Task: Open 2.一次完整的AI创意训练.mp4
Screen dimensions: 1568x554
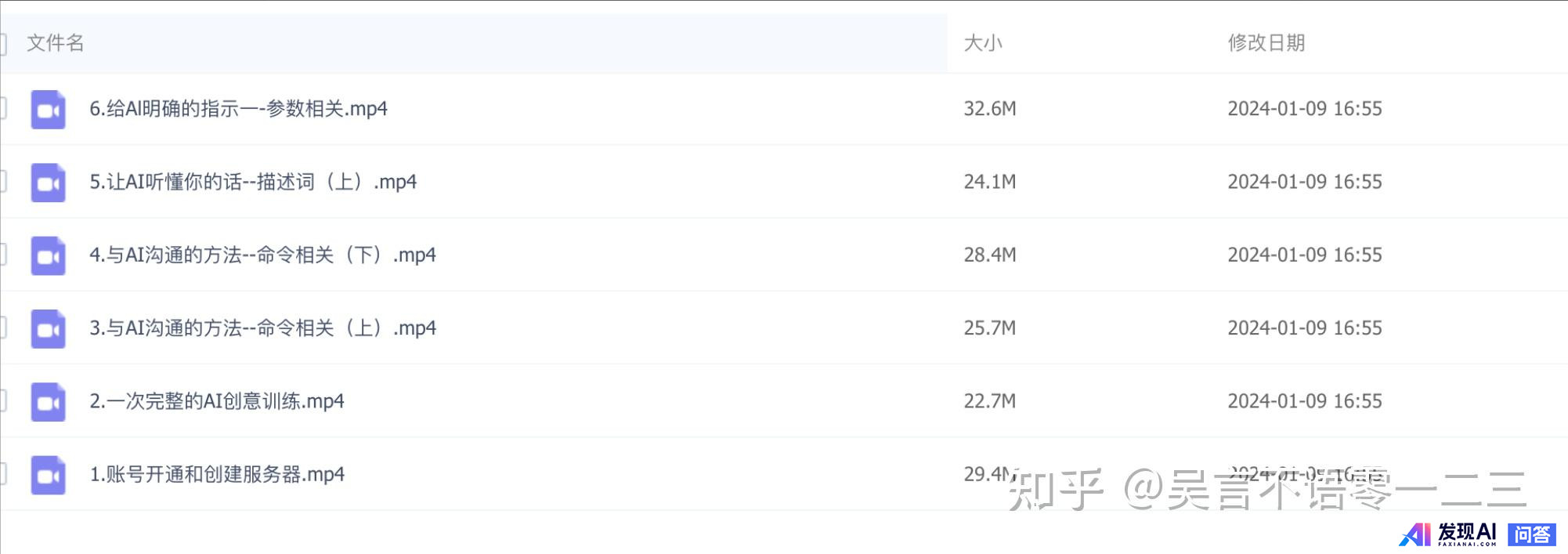Action: pyautogui.click(x=217, y=401)
